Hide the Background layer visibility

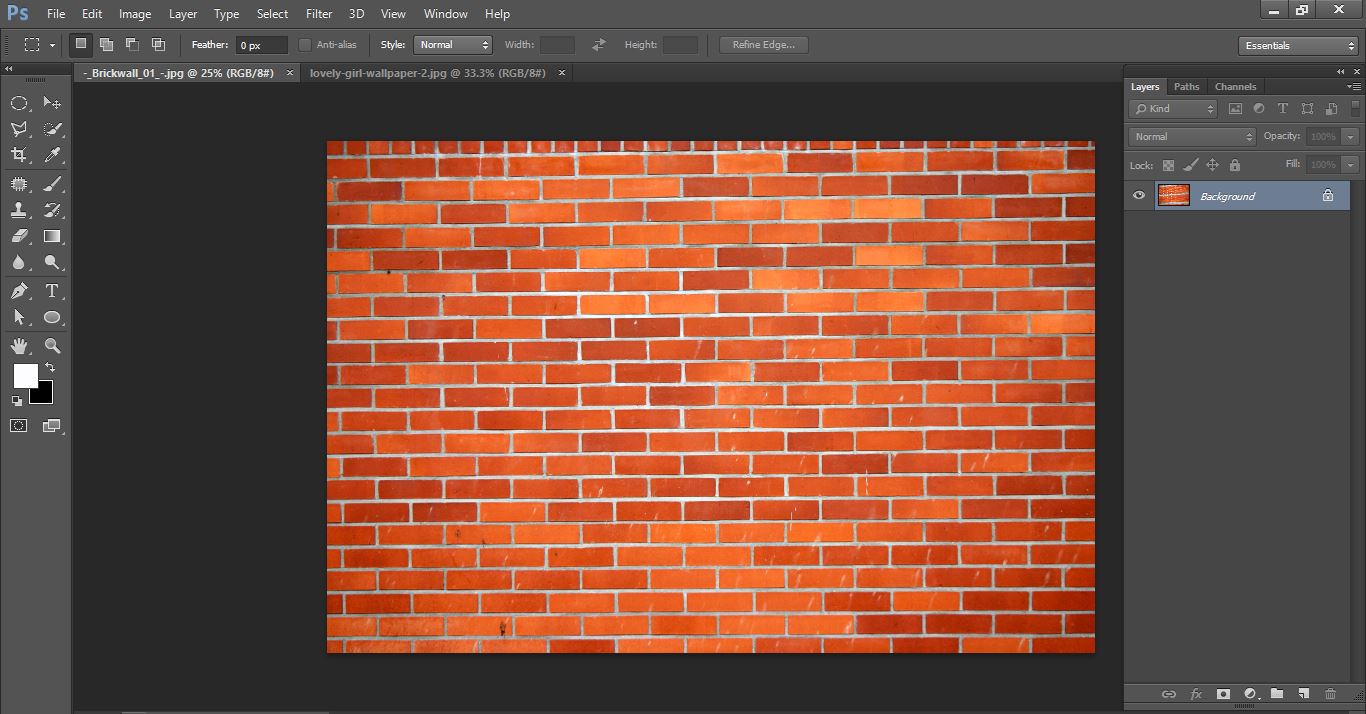point(1138,196)
